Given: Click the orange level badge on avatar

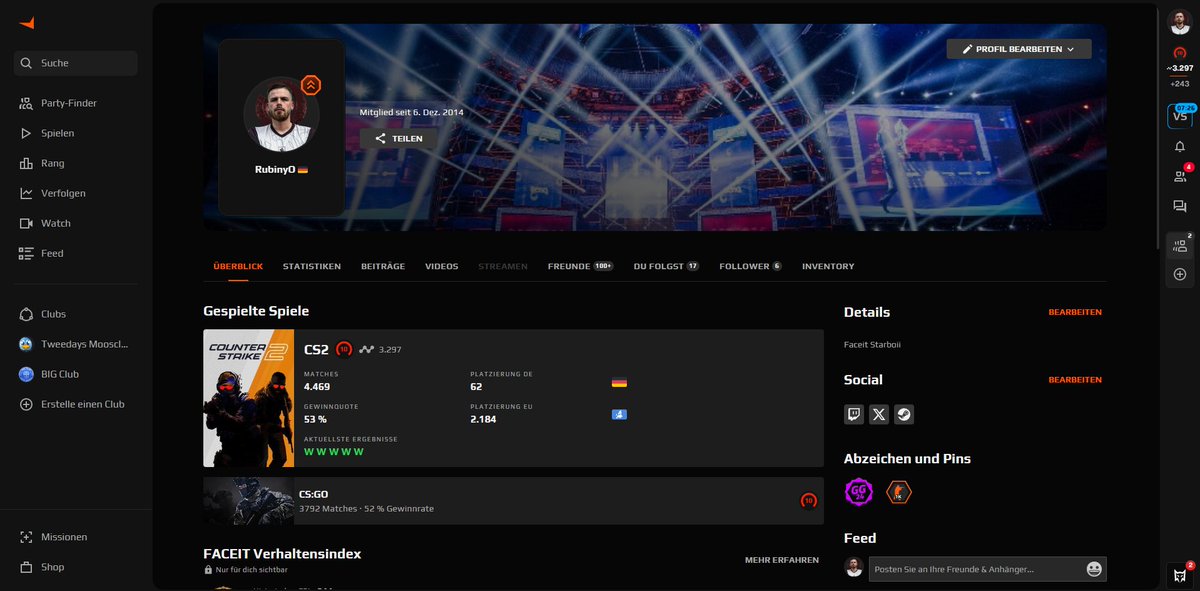Looking at the screenshot, I should pyautogui.click(x=311, y=85).
